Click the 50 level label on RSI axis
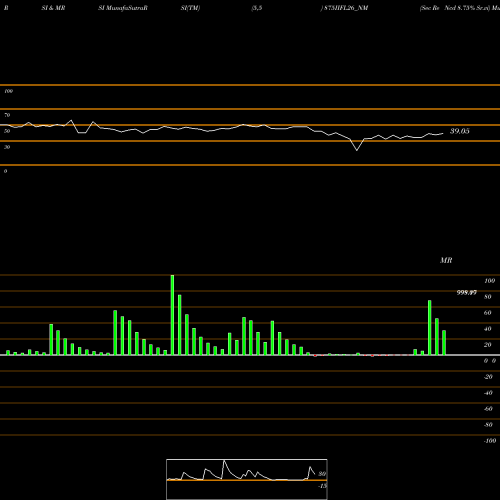 (x=7, y=131)
